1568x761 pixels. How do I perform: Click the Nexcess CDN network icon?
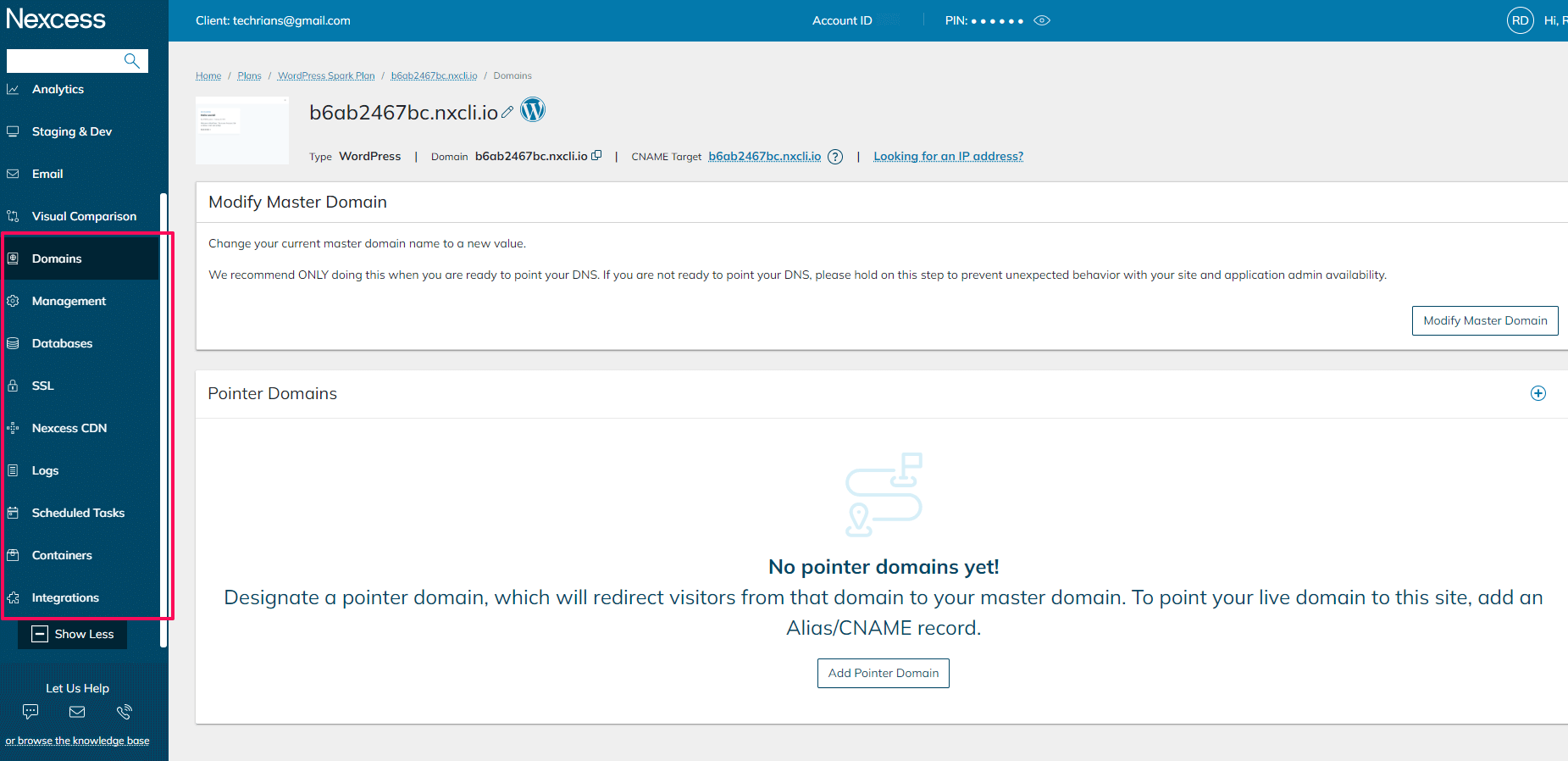13,428
